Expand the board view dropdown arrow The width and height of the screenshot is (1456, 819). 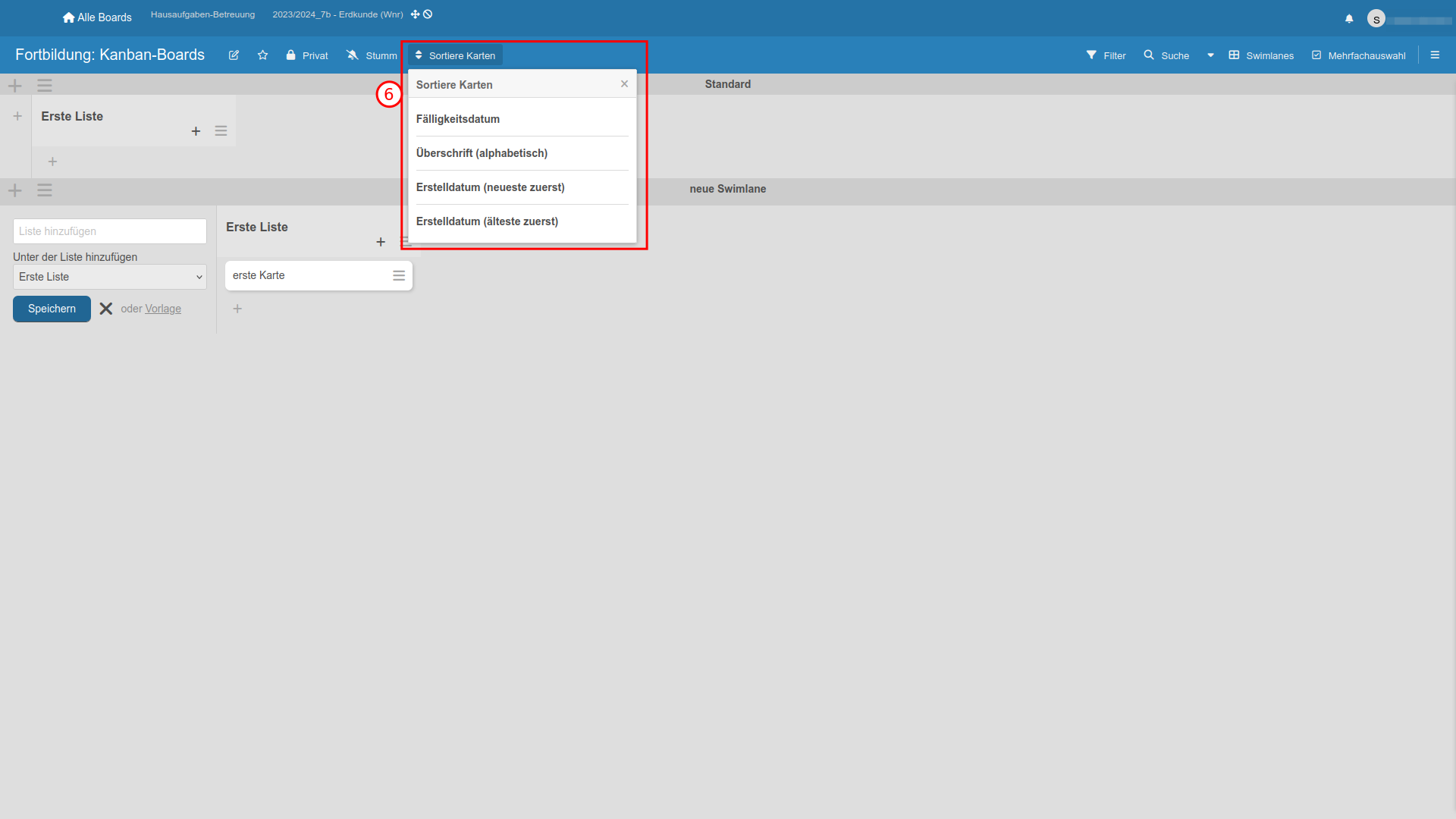click(1210, 55)
